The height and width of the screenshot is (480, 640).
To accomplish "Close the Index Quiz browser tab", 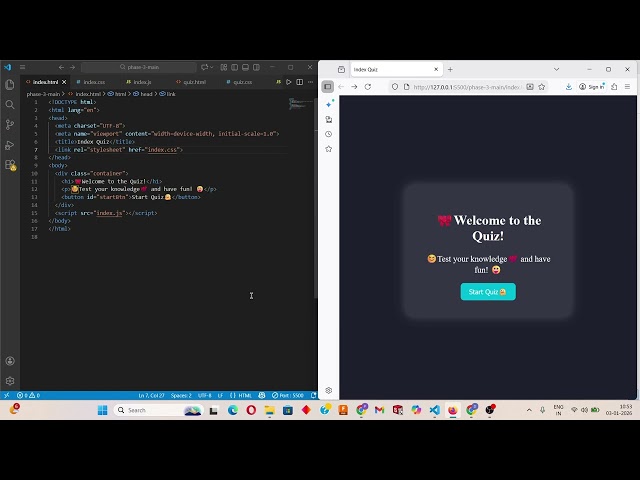I will pos(436,69).
